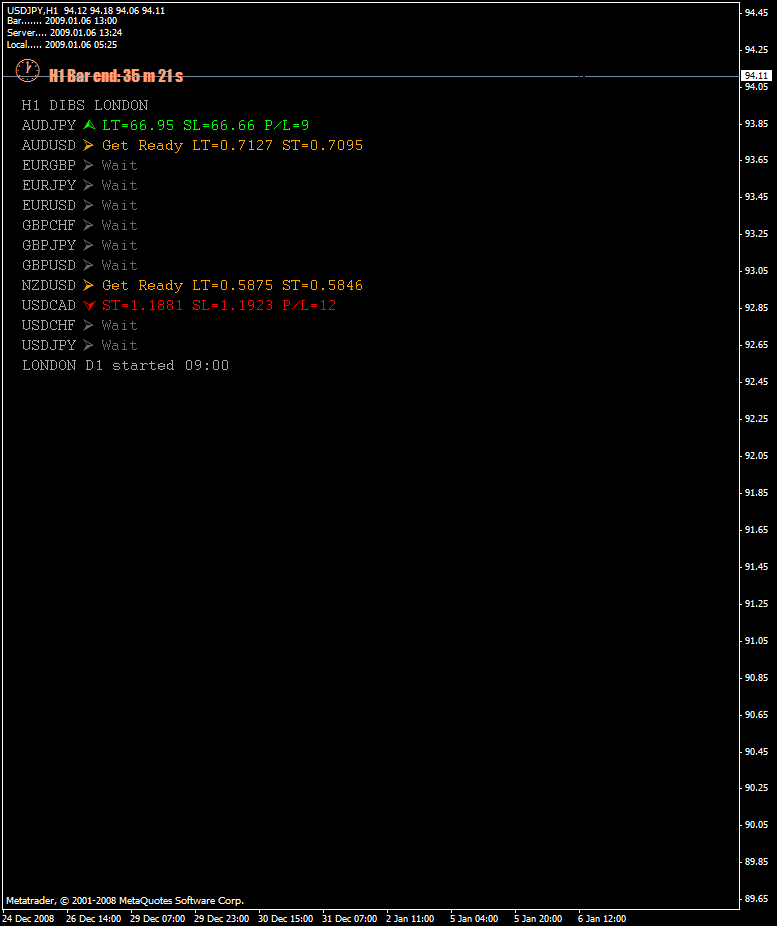
Task: Click the '24 Dec 2008' time axis label
Action: pyautogui.click(x=29, y=918)
